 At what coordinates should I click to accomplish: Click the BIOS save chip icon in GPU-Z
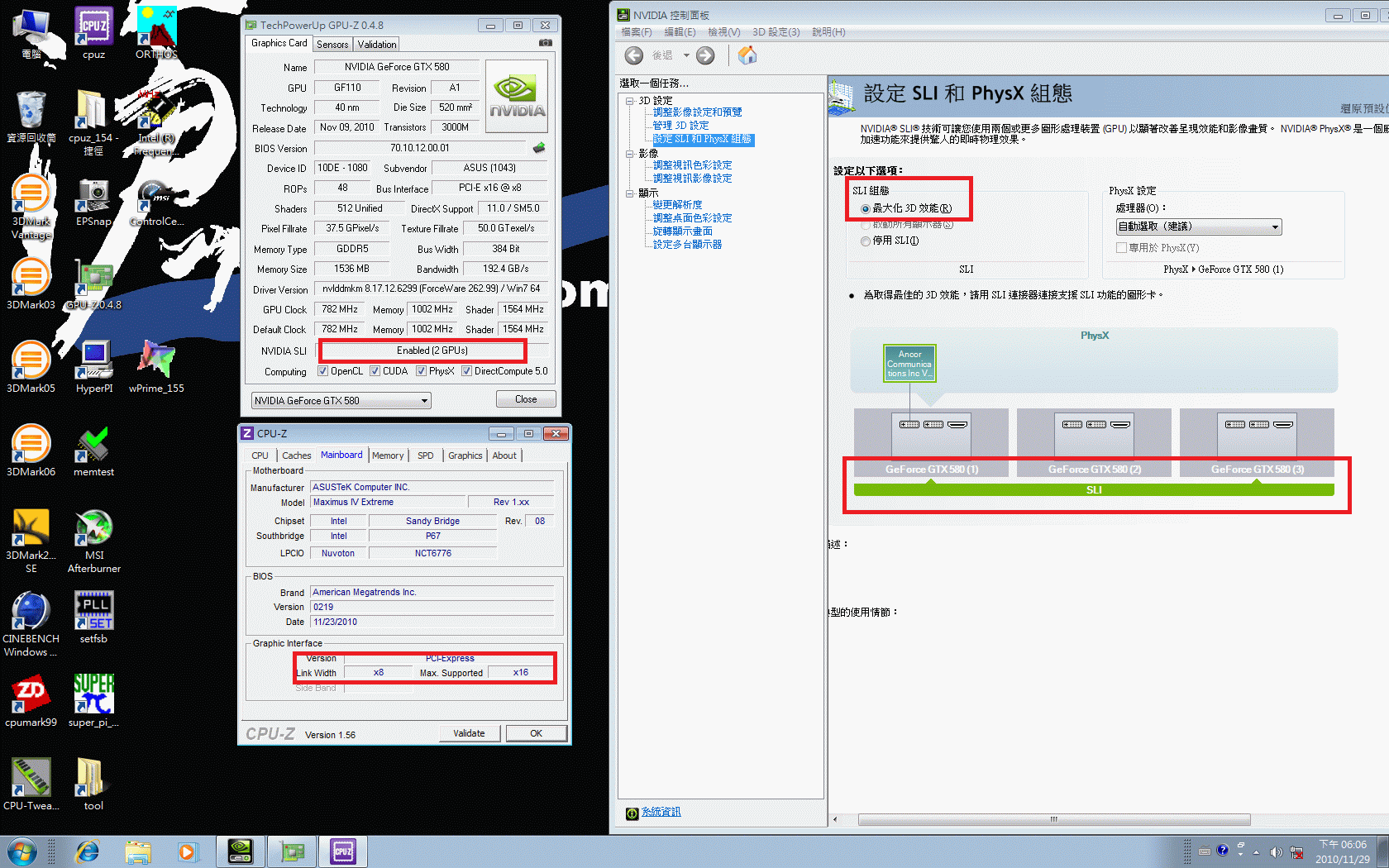(x=539, y=148)
